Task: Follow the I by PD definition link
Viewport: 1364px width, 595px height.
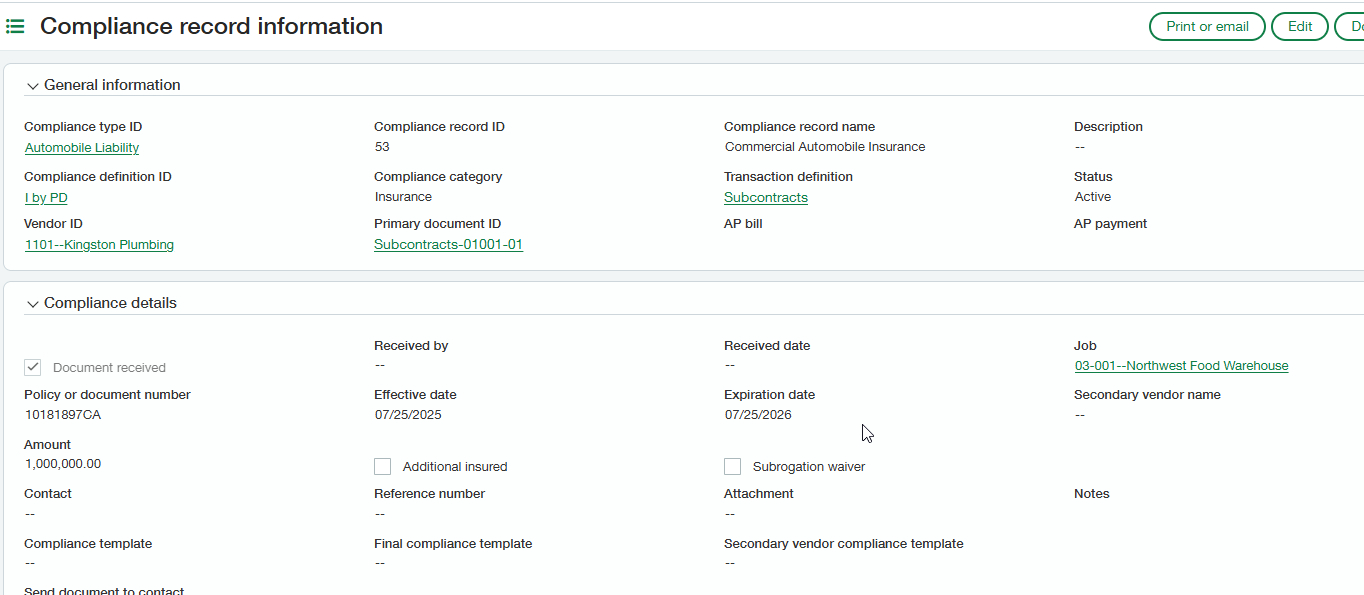Action: [46, 198]
